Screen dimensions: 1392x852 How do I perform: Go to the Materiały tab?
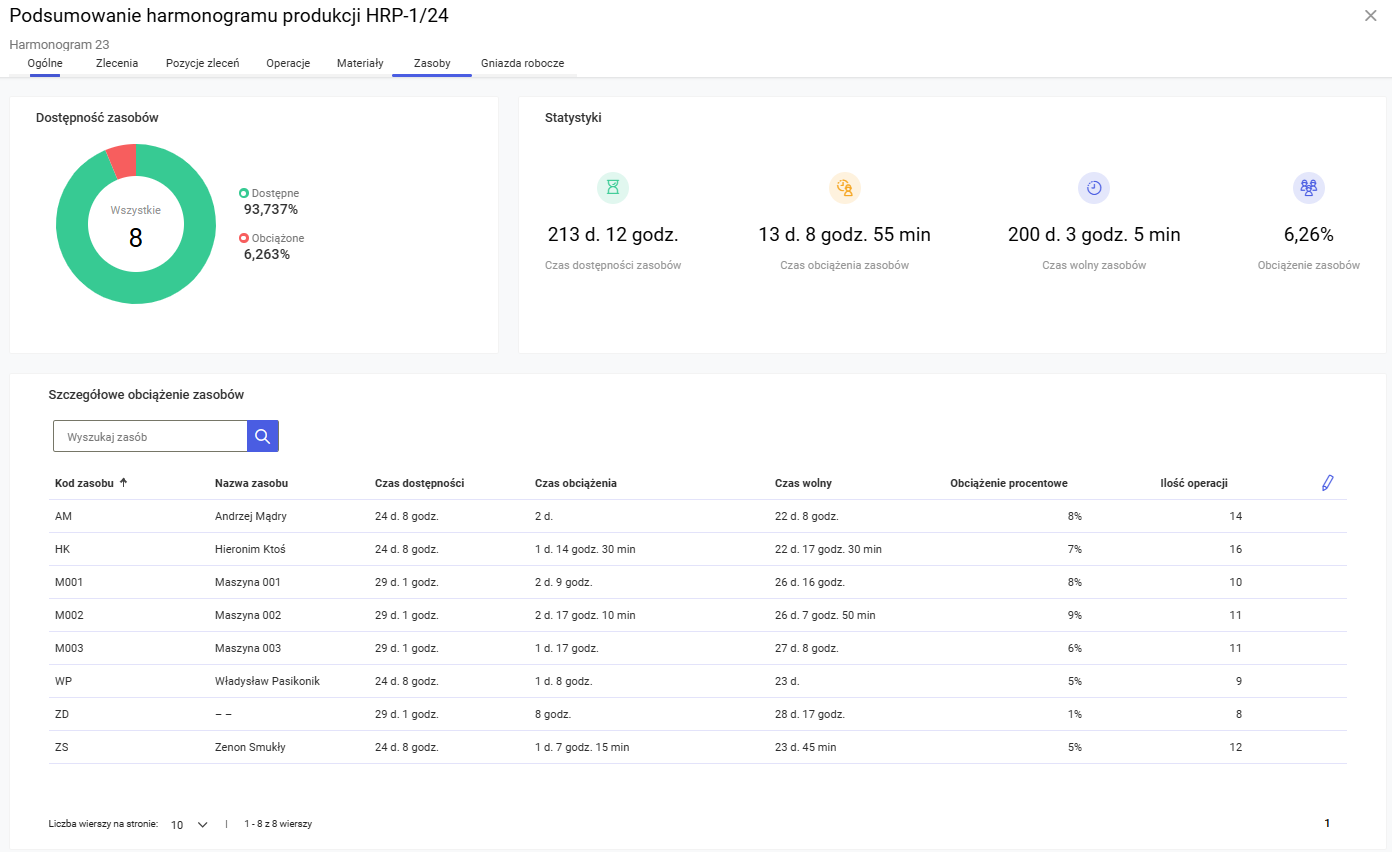[x=360, y=63]
